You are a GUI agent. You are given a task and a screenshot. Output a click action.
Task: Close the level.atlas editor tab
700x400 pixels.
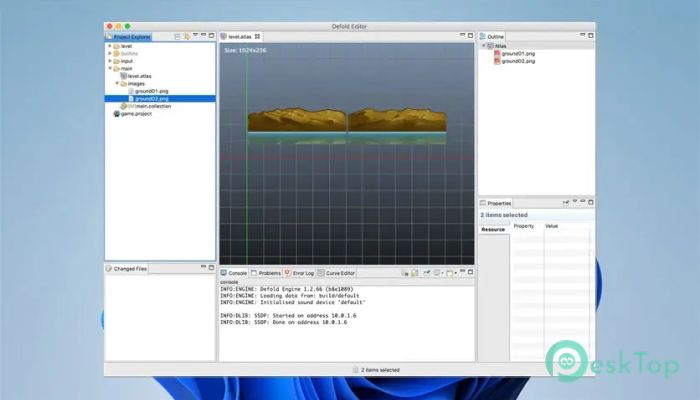tap(258, 37)
